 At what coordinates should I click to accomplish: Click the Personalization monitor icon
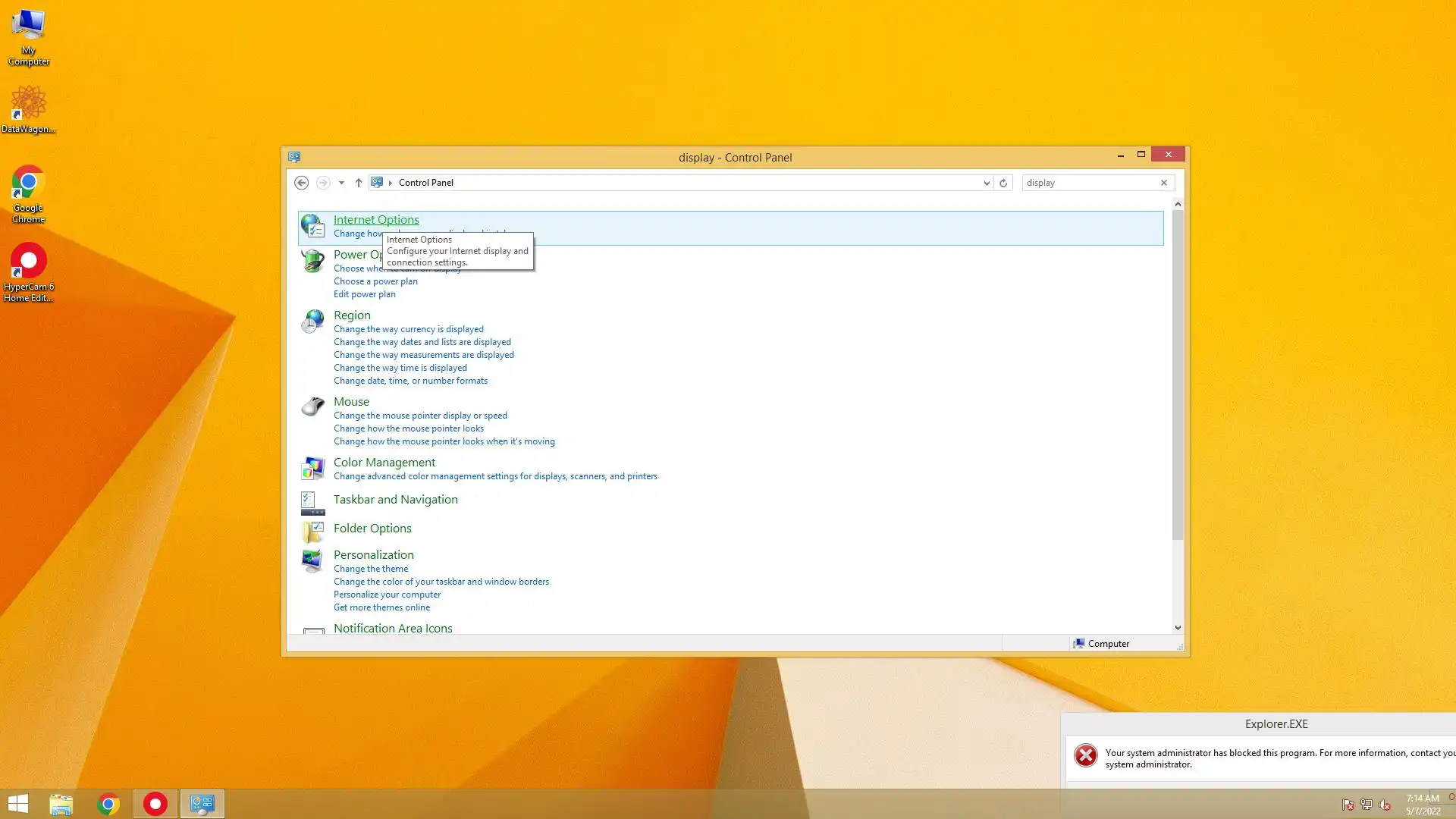tap(312, 561)
